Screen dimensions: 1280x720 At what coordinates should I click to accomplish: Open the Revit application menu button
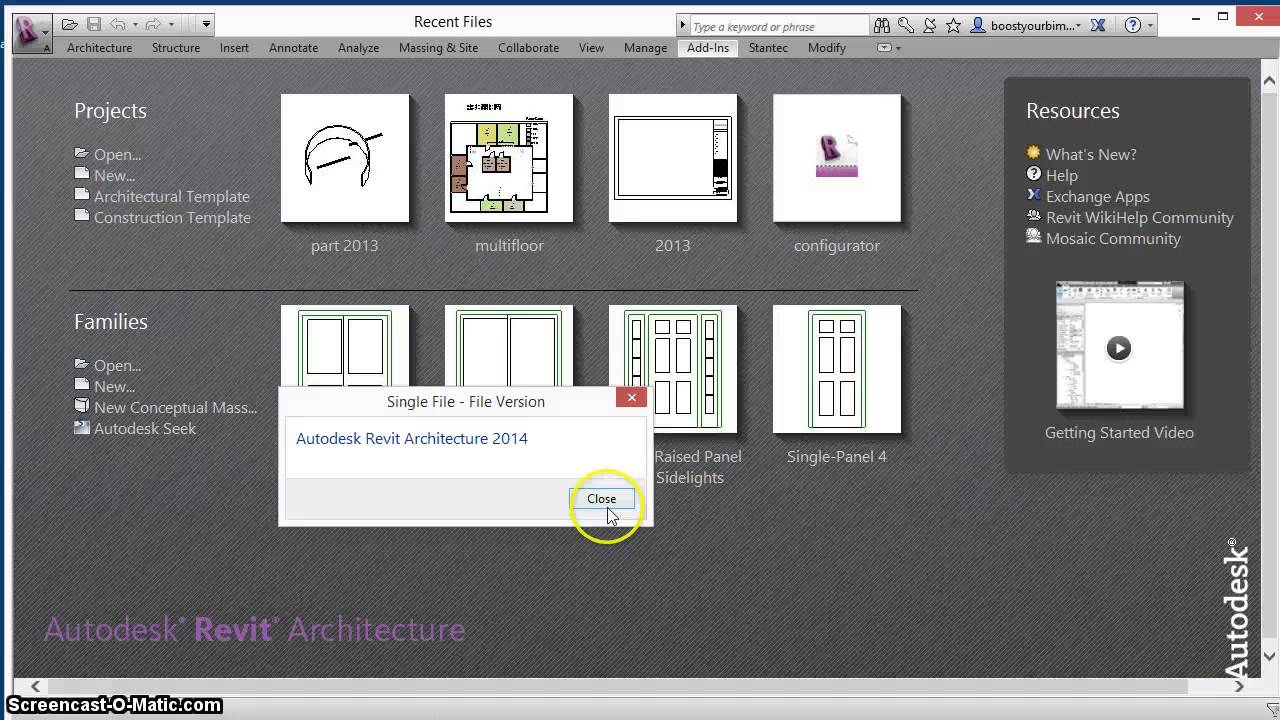(x=32, y=32)
